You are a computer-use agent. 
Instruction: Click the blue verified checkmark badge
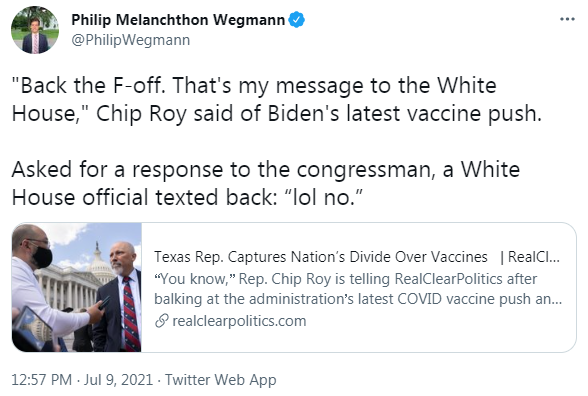(297, 20)
